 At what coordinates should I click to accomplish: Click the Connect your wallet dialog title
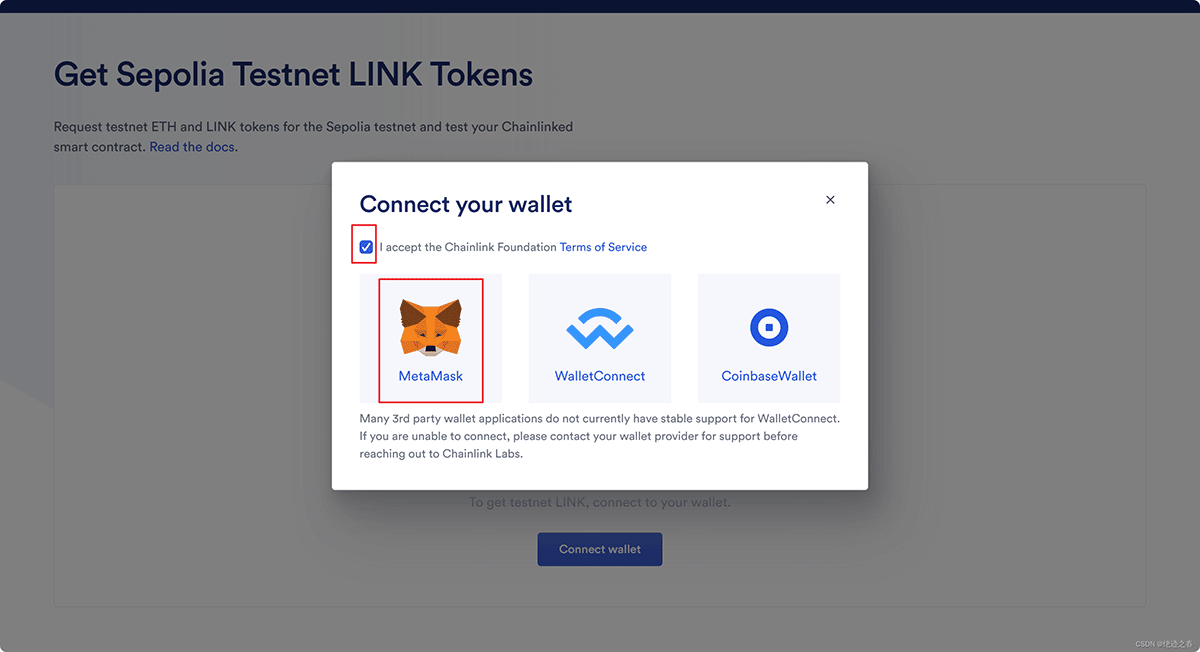466,204
